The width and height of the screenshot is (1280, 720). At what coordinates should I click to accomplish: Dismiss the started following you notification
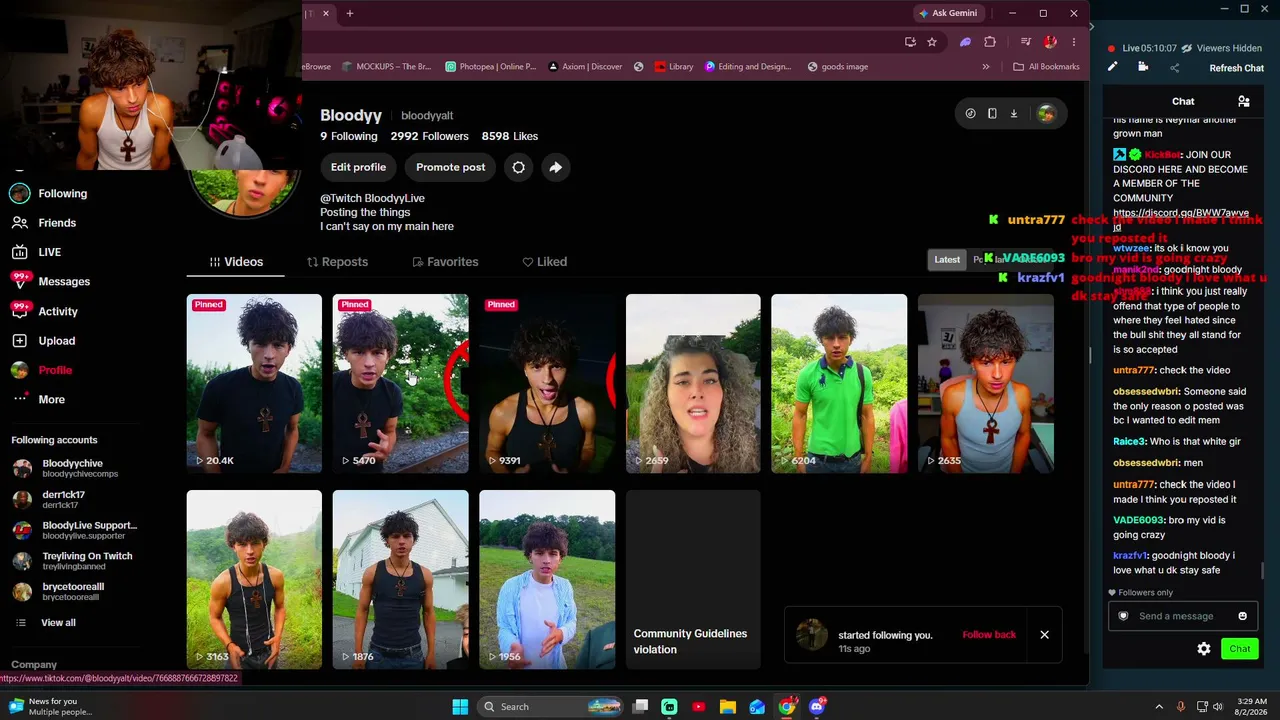pos(1044,635)
